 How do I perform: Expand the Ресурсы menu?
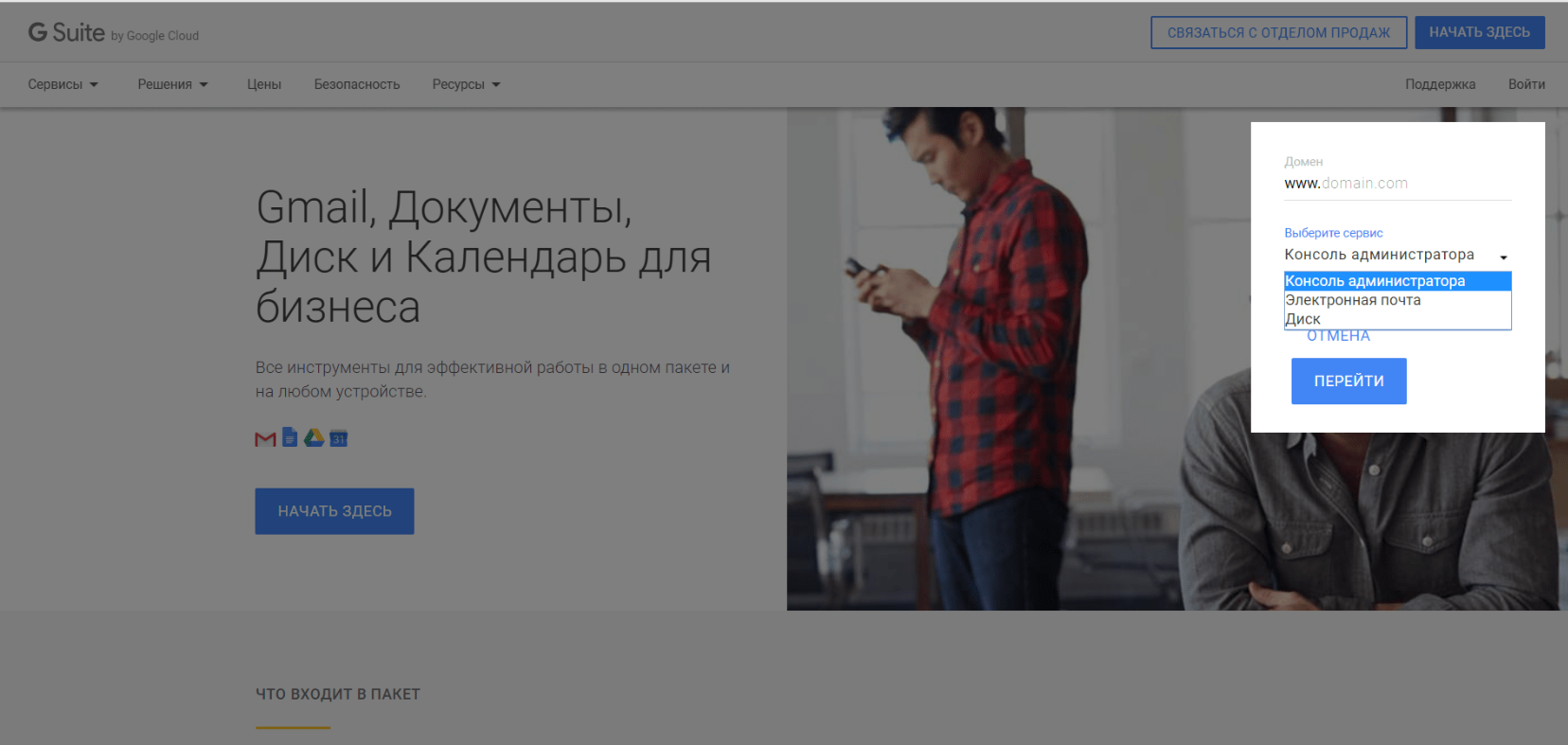point(467,84)
